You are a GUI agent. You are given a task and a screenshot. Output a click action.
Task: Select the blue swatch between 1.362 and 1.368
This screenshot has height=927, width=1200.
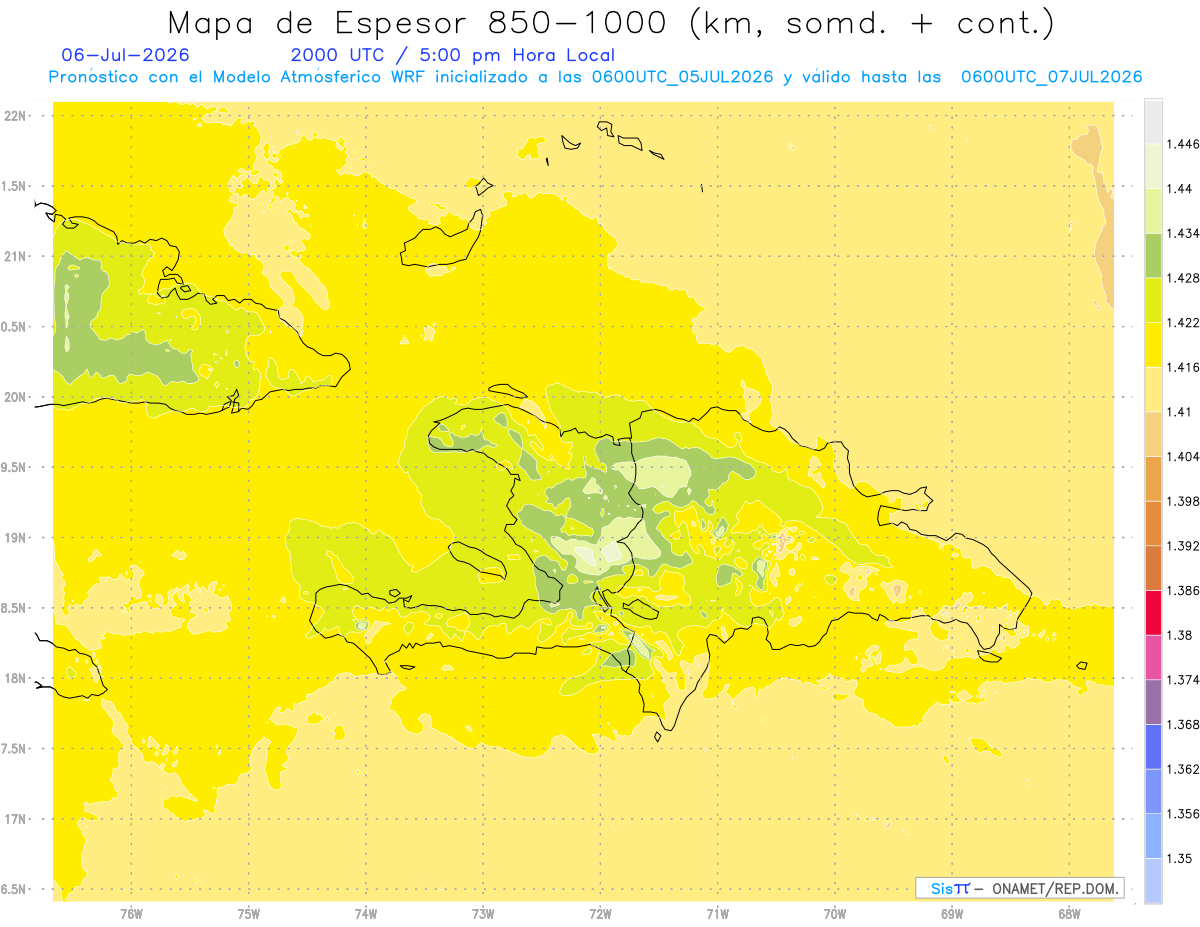click(x=1153, y=746)
